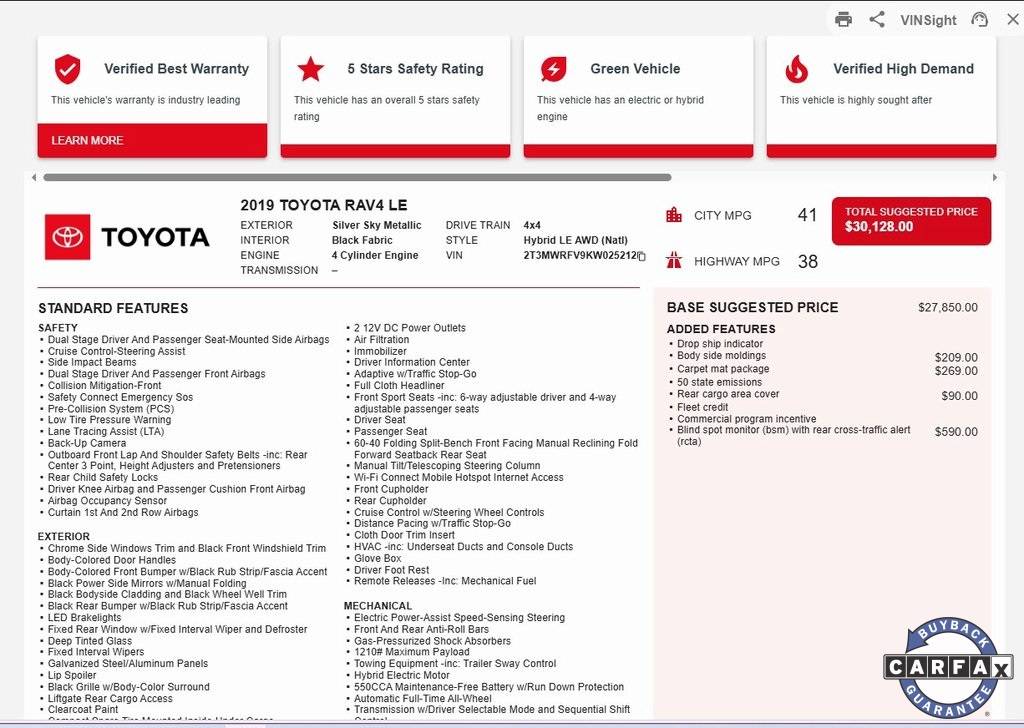1024x728 pixels.
Task: Click 'Rear cargo area cover' added feature
Action: (x=728, y=394)
